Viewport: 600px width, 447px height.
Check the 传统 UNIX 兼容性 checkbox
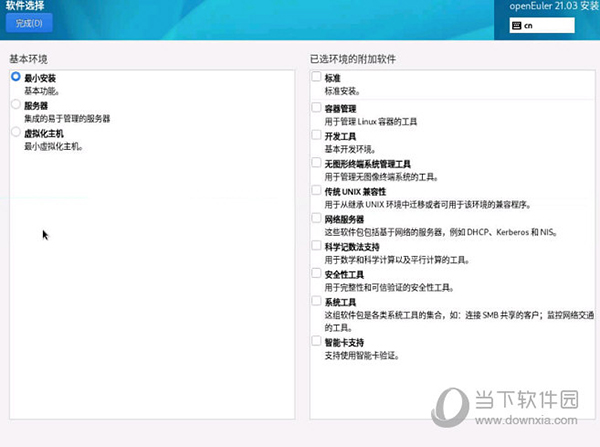(x=316, y=190)
